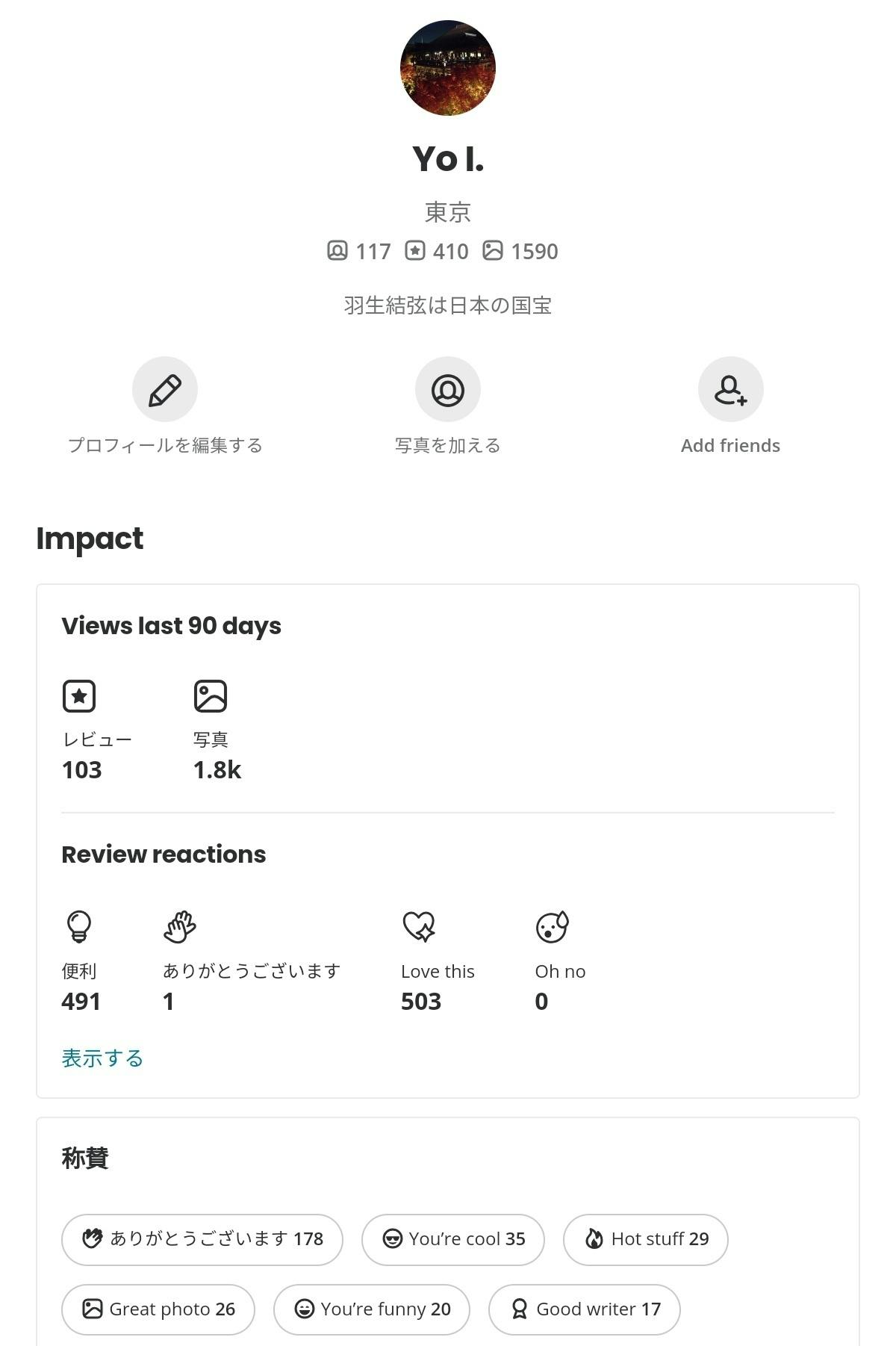
Task: Select the Good writer 17 chip
Action: pos(585,1309)
